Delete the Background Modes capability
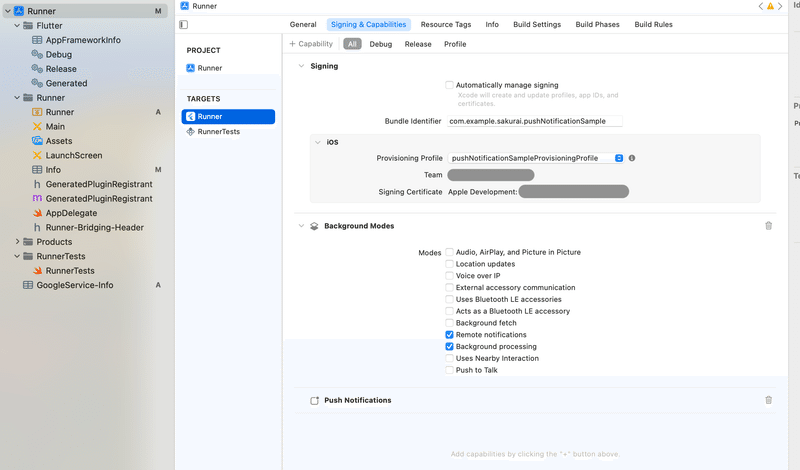 pos(768,226)
